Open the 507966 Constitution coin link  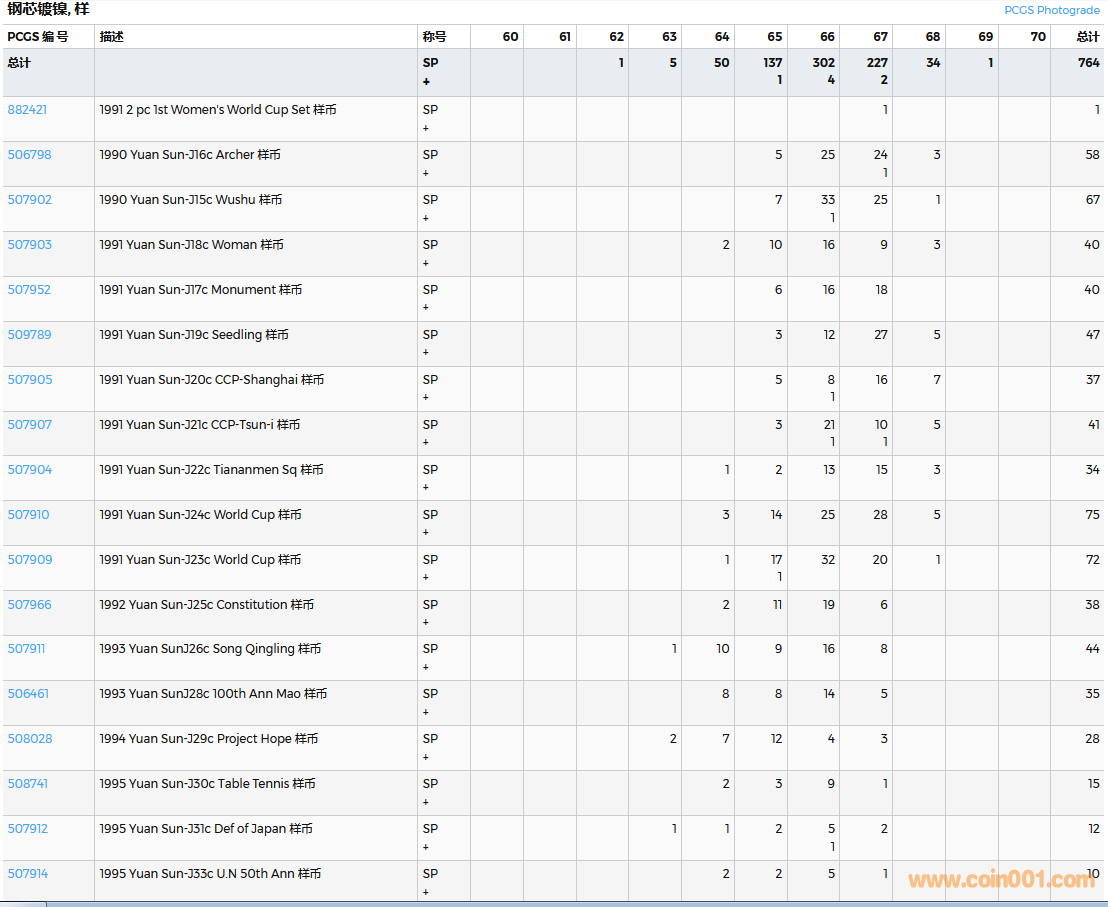pos(29,605)
